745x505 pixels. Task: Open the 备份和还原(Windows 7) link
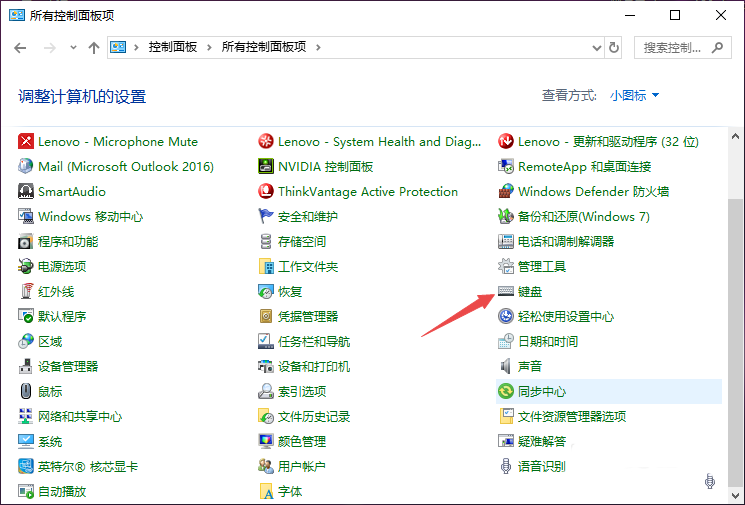tap(583, 217)
